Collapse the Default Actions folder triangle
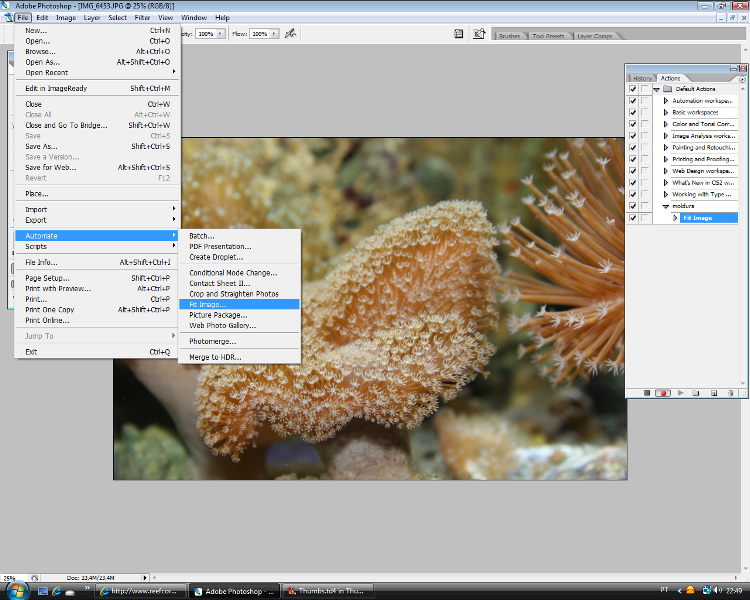The height and width of the screenshot is (600, 750). (x=656, y=89)
